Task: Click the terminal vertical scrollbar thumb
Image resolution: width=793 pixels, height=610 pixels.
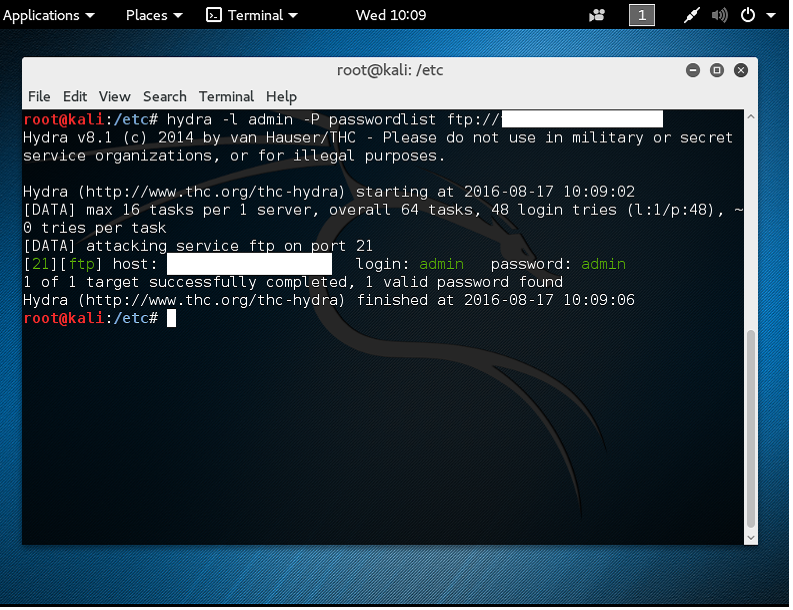Action: coord(751,429)
